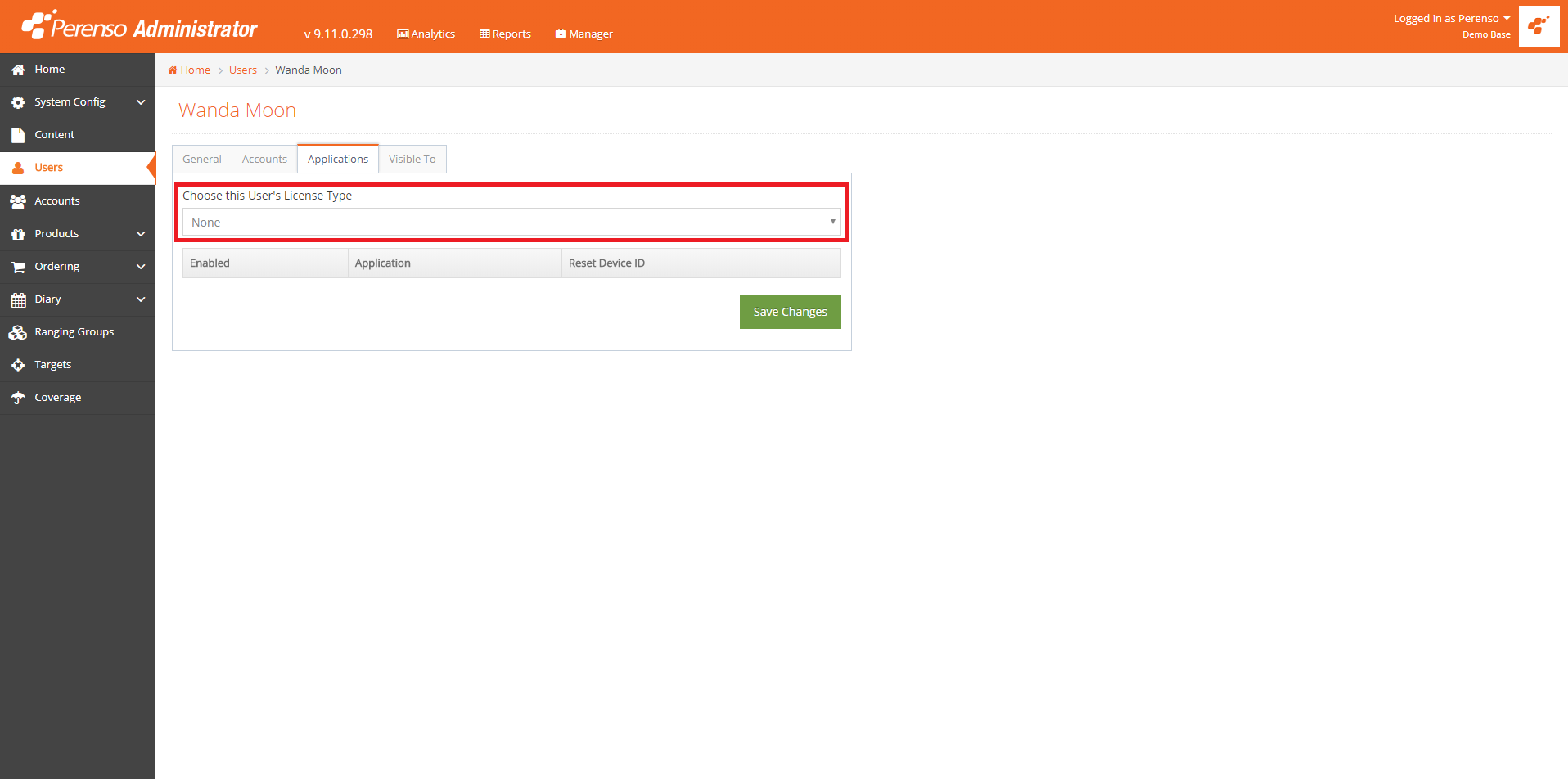Click the Application column header

pos(455,263)
